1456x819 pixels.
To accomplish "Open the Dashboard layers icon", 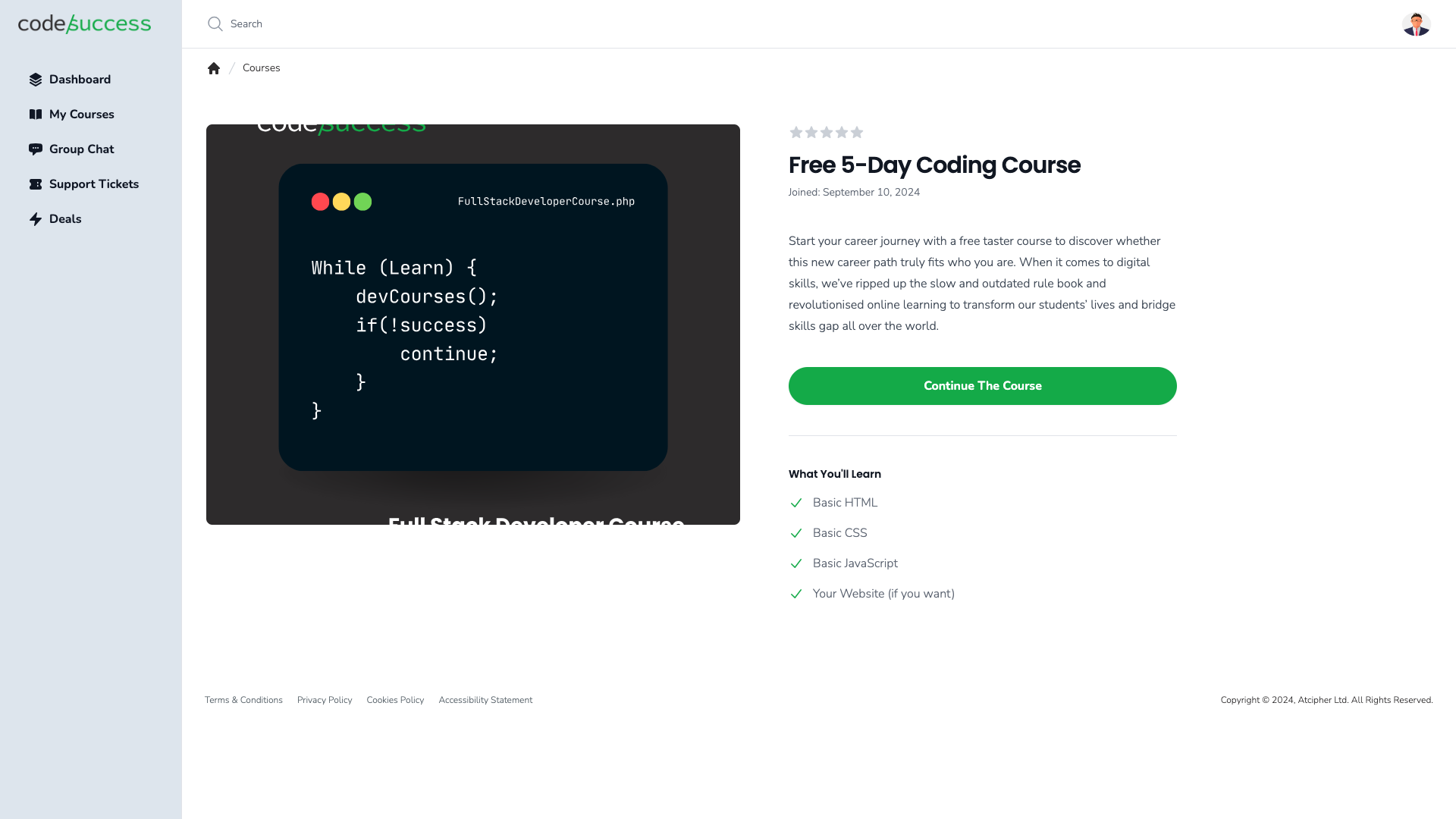I will pyautogui.click(x=36, y=80).
